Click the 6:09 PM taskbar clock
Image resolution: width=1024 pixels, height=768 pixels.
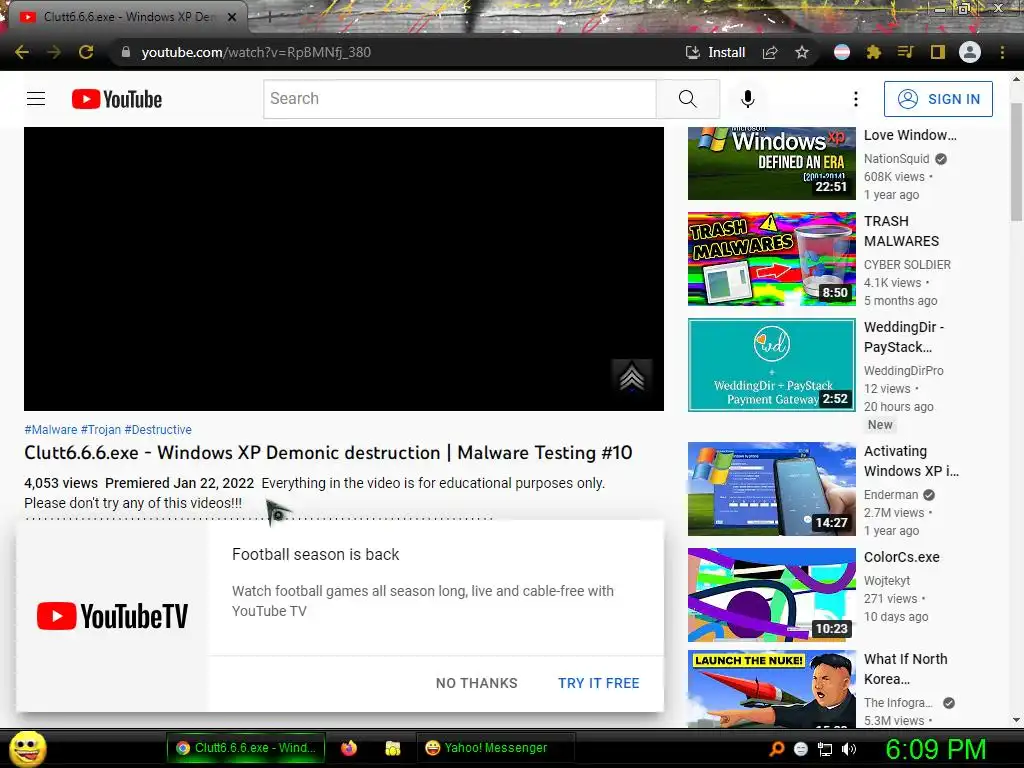click(x=935, y=749)
